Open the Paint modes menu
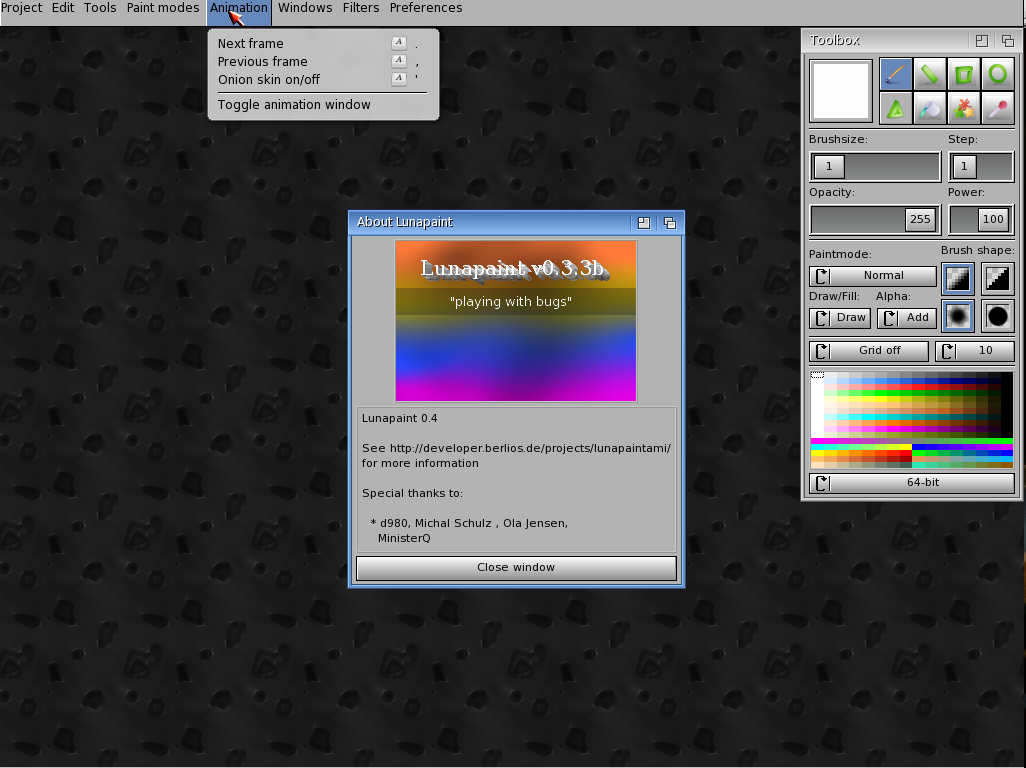The width and height of the screenshot is (1026, 768). 163,8
